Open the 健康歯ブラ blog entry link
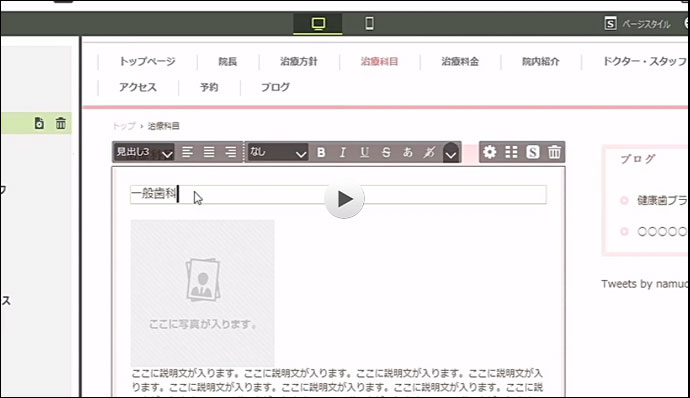Image resolution: width=690 pixels, height=398 pixels. coord(662,201)
